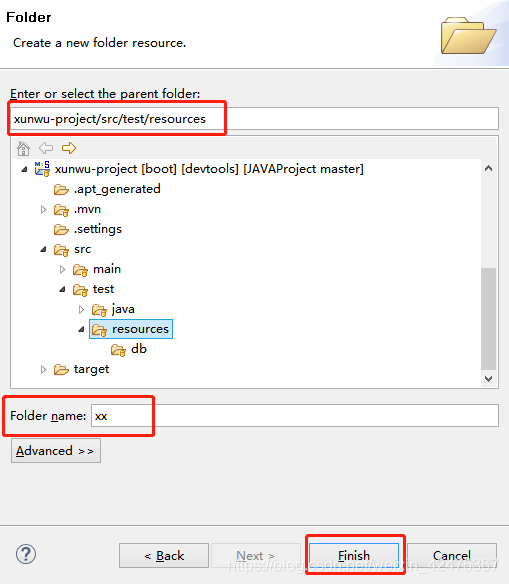Click the back arrow navigation icon
Screen dimensions: 509x584
[46, 148]
